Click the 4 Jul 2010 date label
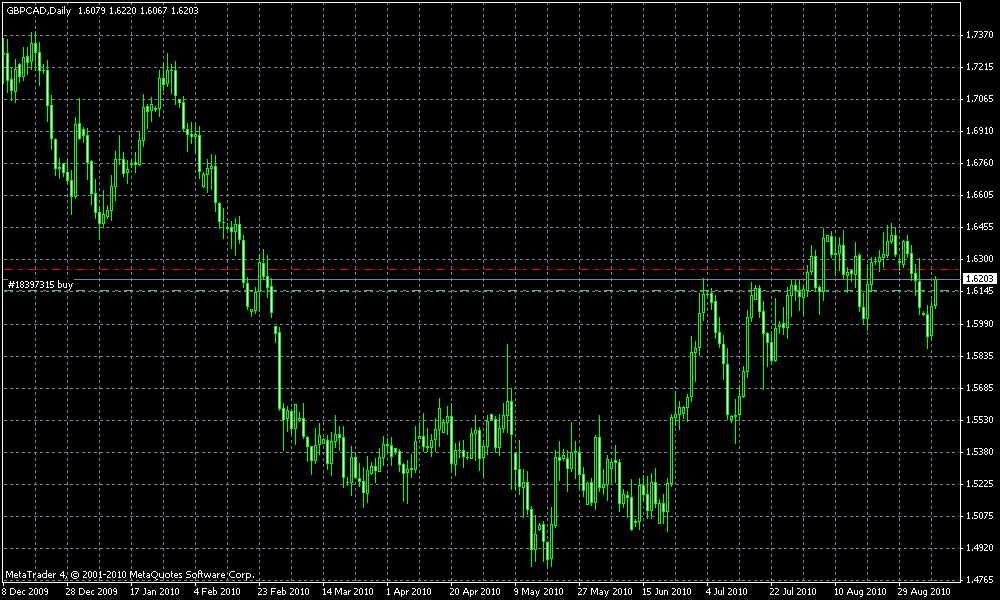The image size is (1000, 600). point(726,592)
